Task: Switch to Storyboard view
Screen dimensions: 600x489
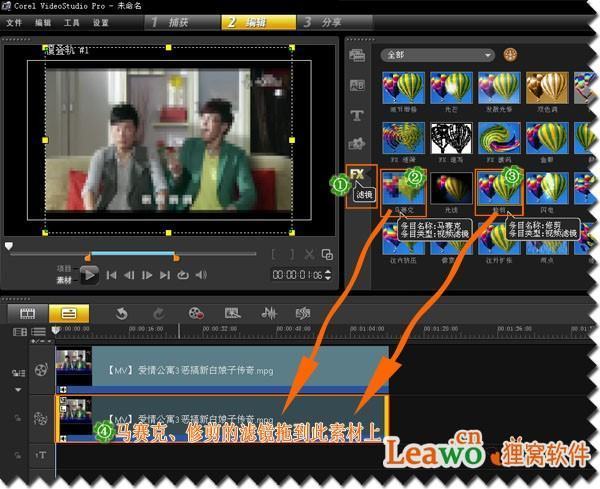Action: [x=26, y=313]
